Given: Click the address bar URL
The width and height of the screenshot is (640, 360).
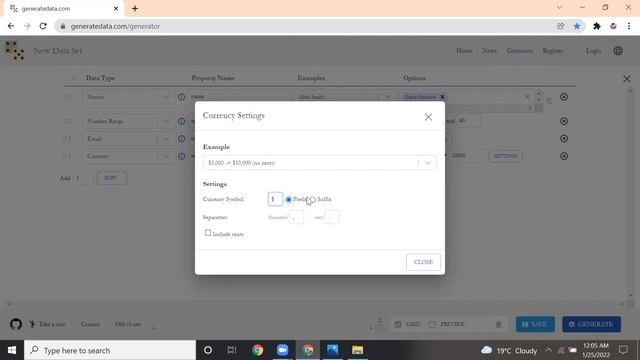Looking at the screenshot, I should point(115,26).
